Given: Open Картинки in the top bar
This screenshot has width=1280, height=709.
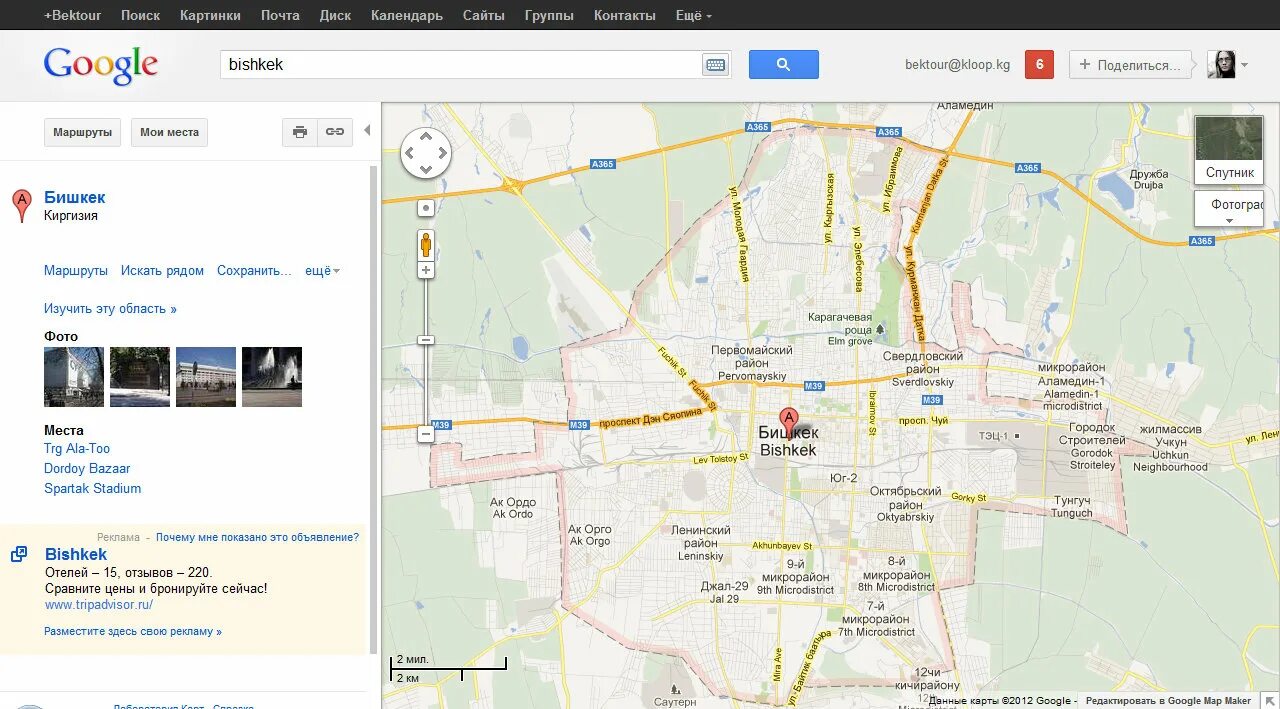Looking at the screenshot, I should click(x=210, y=15).
